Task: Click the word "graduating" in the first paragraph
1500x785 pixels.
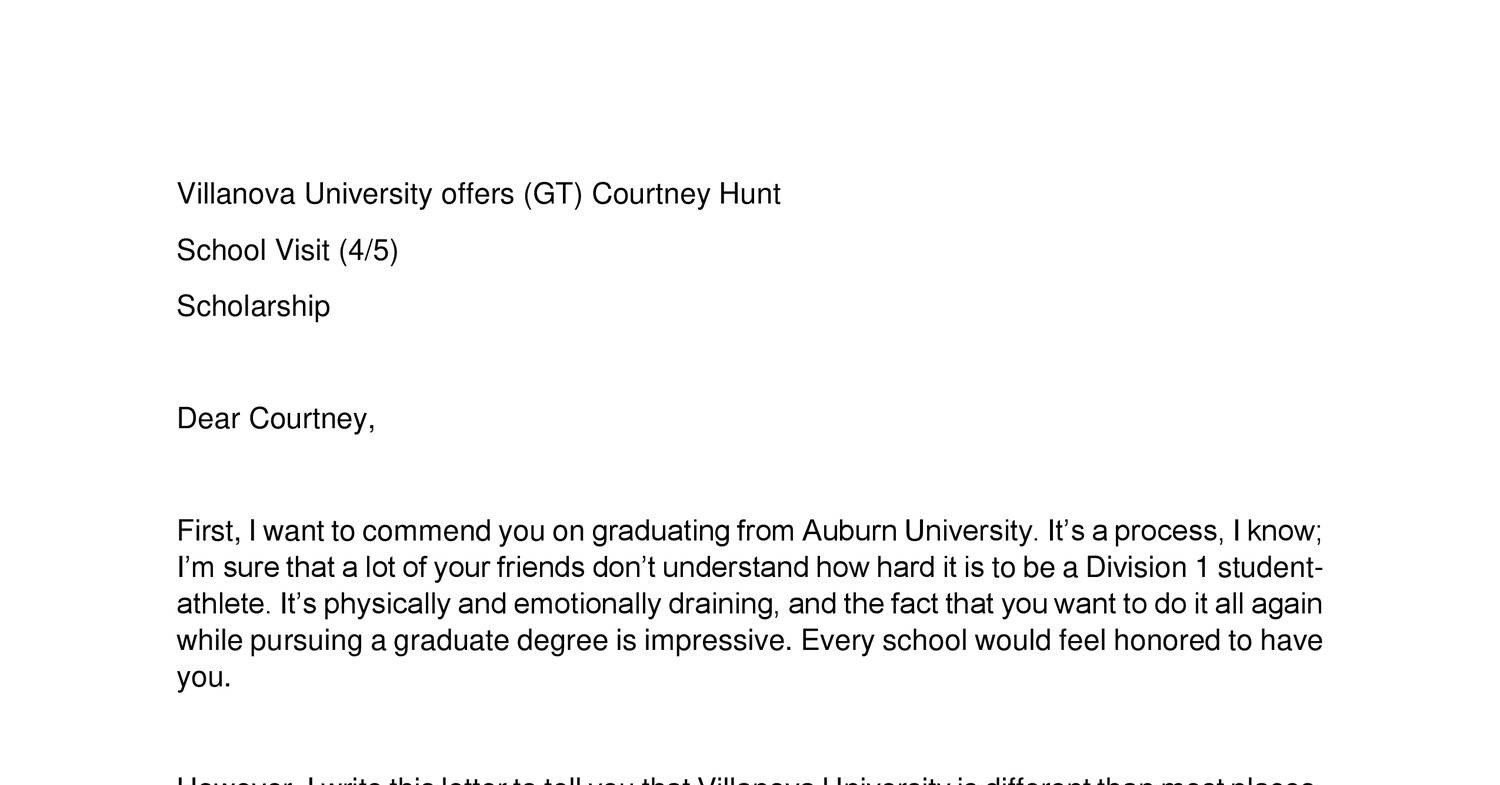Action: [x=660, y=531]
